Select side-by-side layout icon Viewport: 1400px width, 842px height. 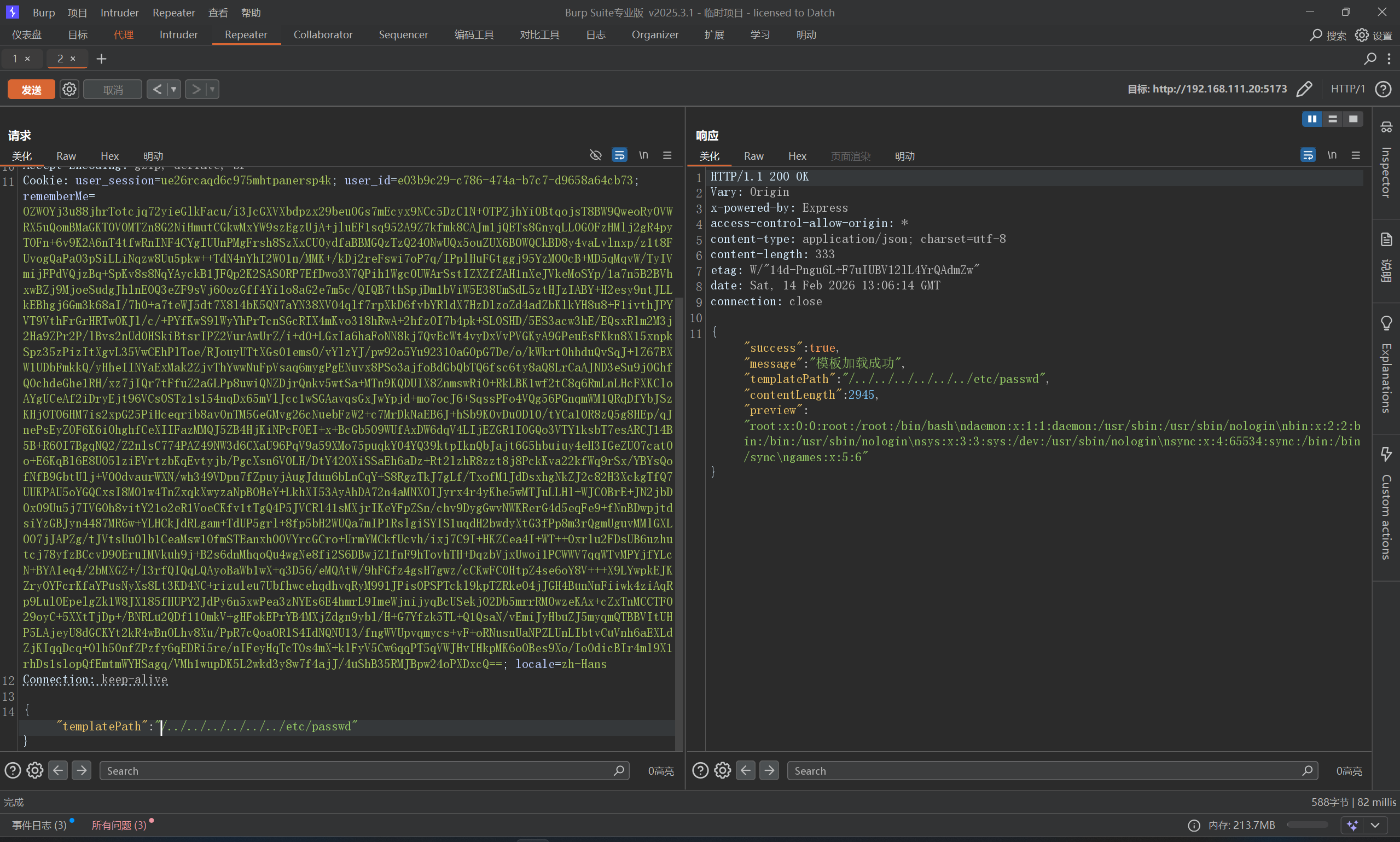[x=1311, y=119]
